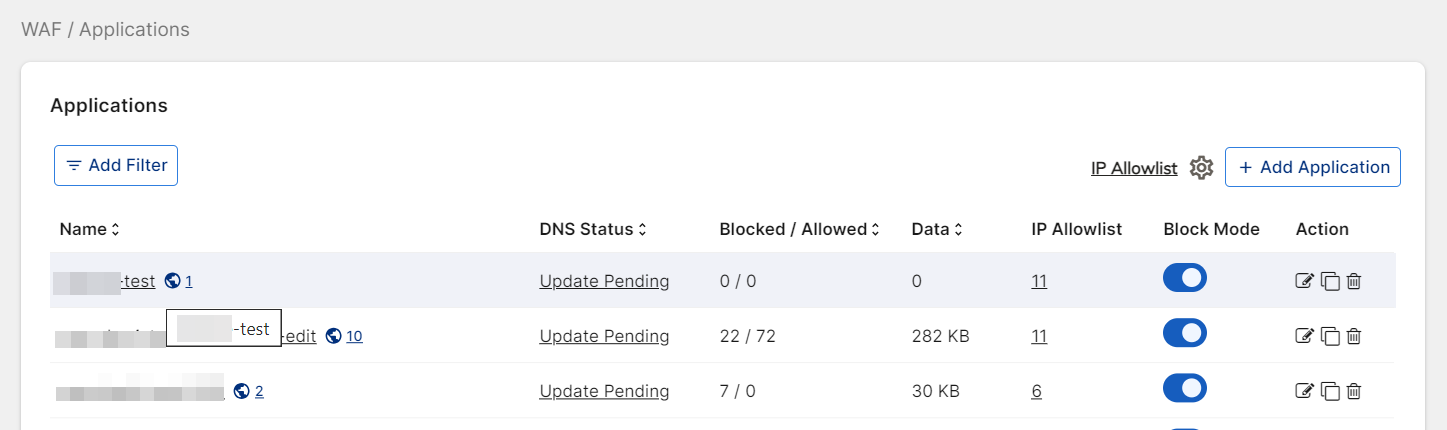This screenshot has width=1447, height=430.
Task: Open the IP Allowlist link near the gear
Action: 1134,168
